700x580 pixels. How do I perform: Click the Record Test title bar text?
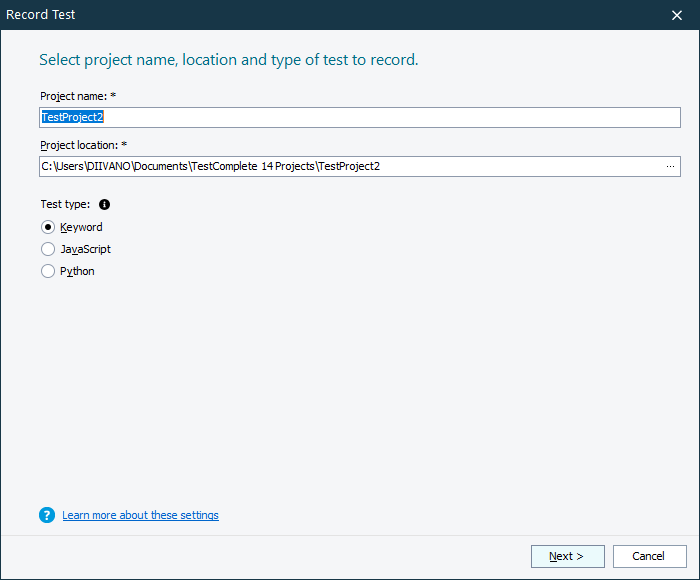(41, 15)
